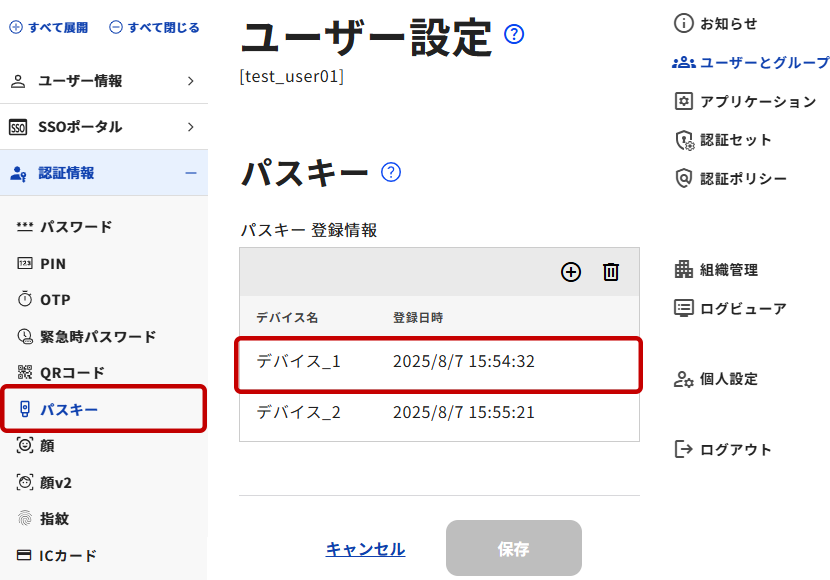Image resolution: width=830 pixels, height=580 pixels.
Task: Select the デバイス_2 passkey row
Action: (x=439, y=412)
